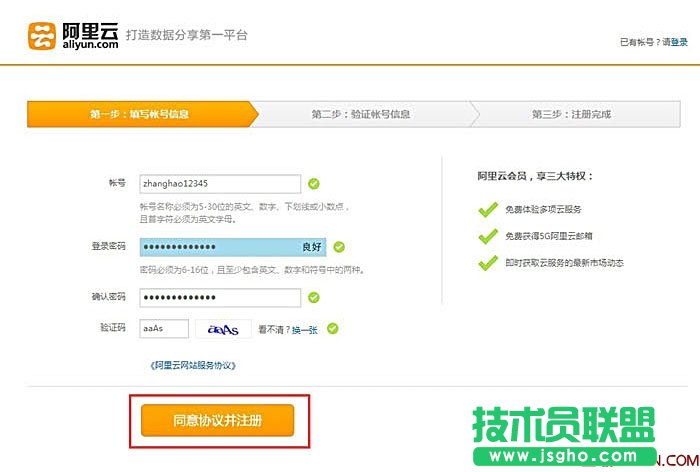Focus the 帐号 input with zhanghao12345

click(220, 184)
